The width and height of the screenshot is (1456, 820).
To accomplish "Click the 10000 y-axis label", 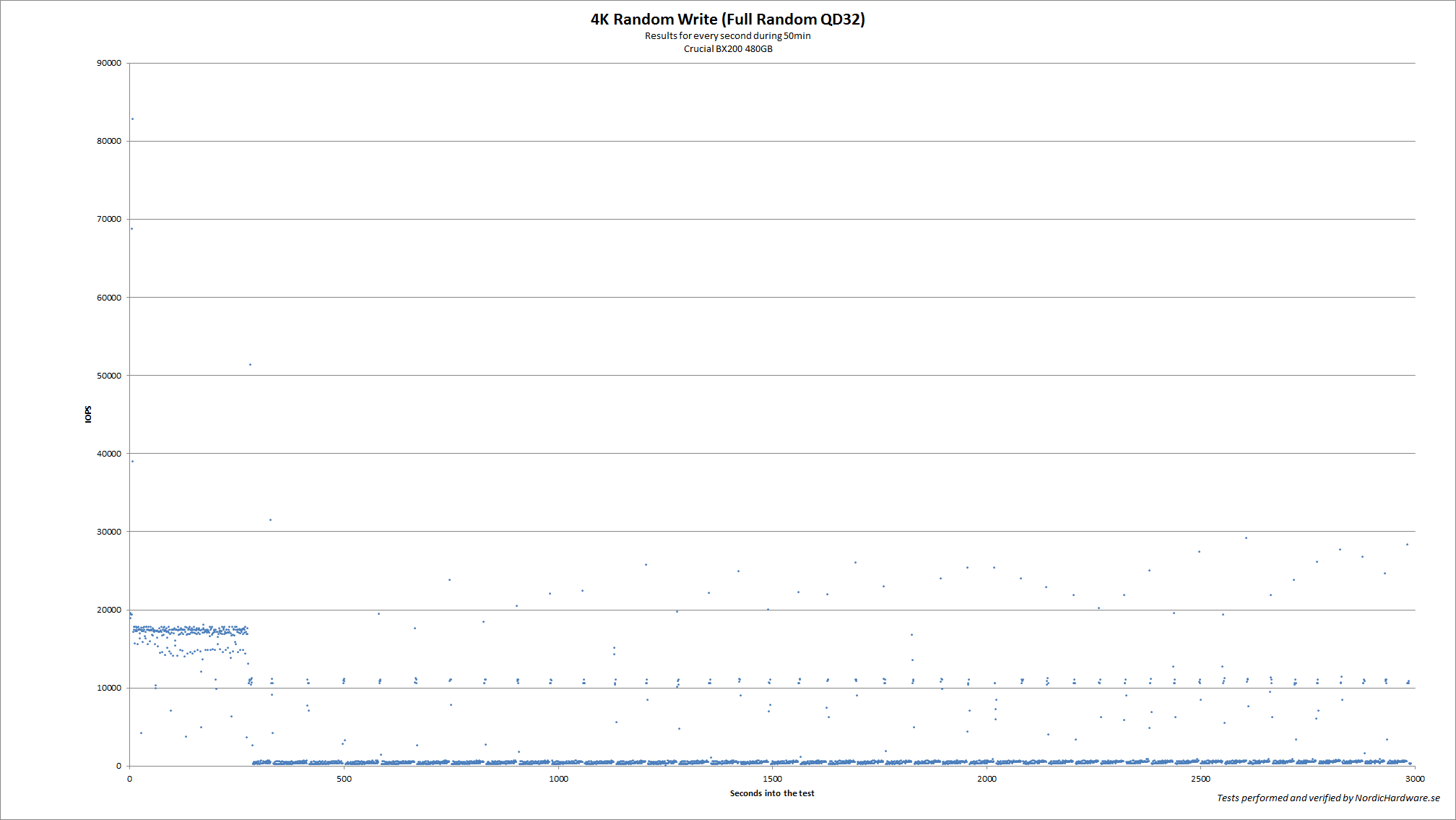I will pyautogui.click(x=109, y=688).
